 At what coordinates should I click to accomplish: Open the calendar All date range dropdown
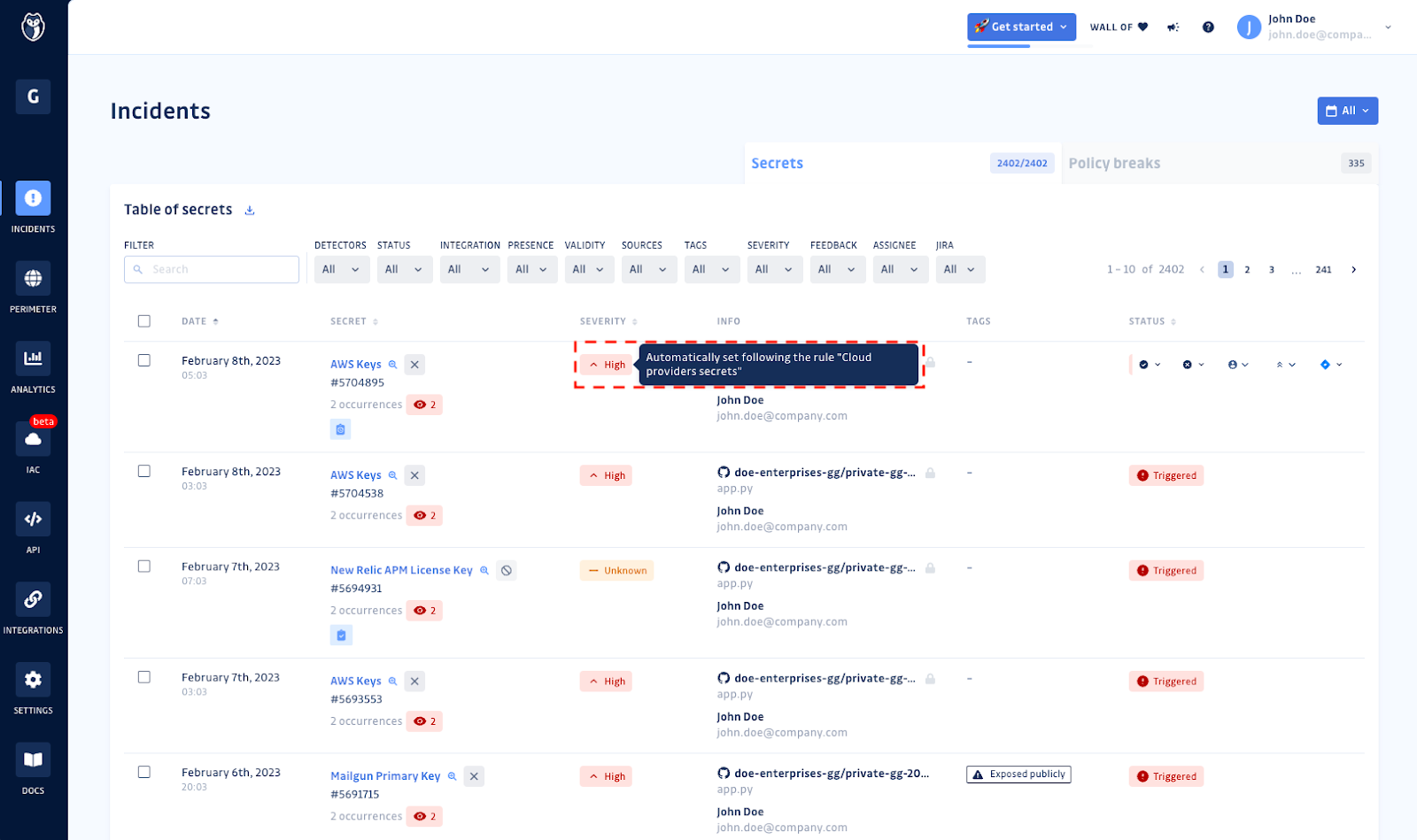tap(1347, 111)
